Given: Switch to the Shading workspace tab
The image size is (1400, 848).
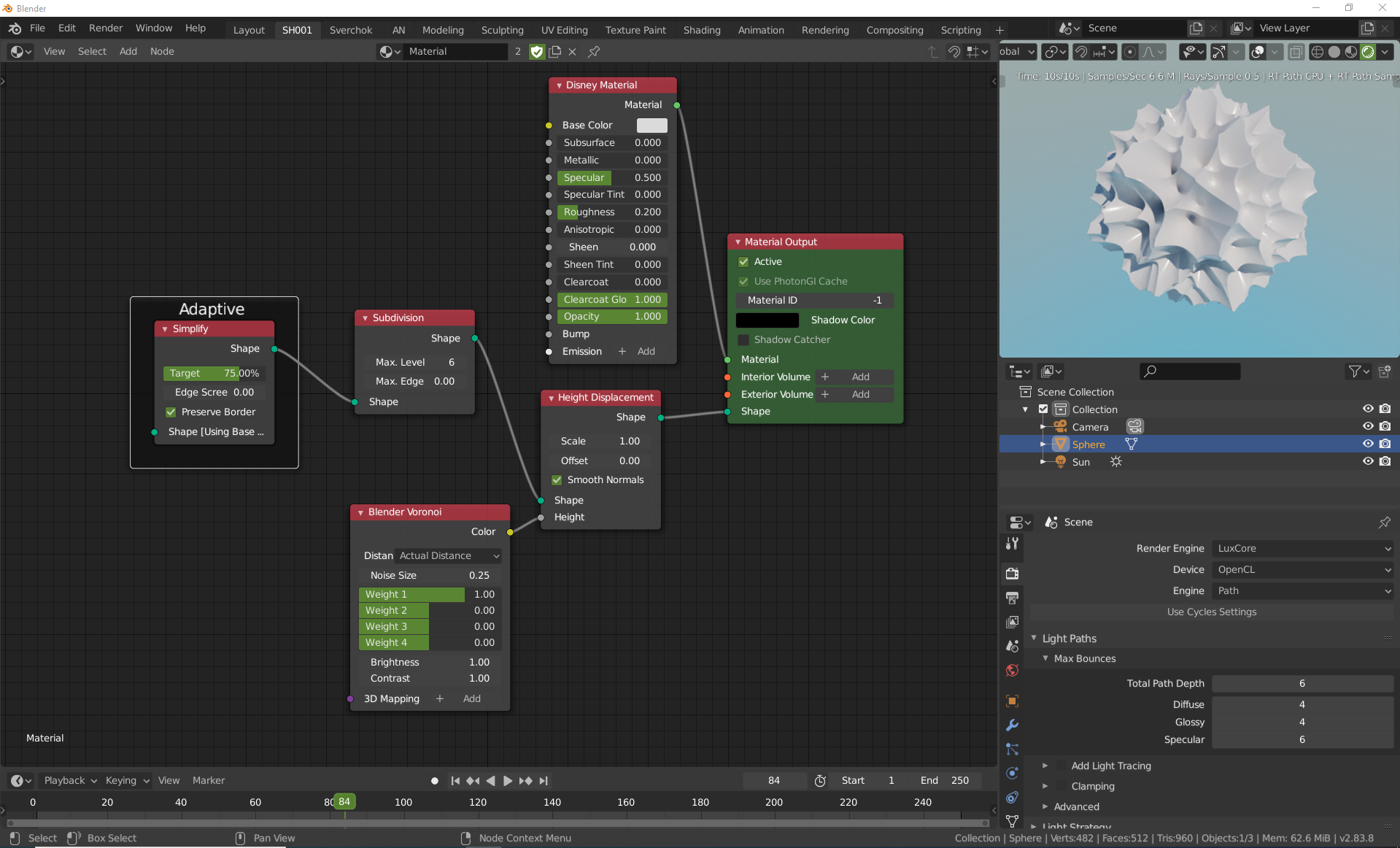Looking at the screenshot, I should coord(701,30).
